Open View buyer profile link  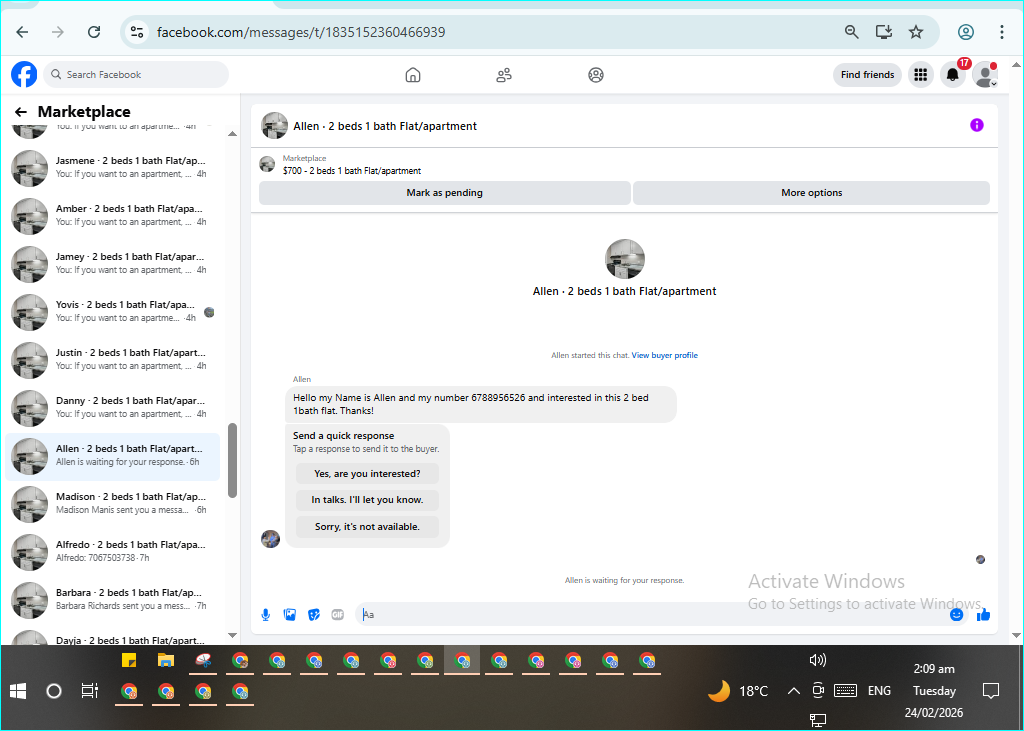coord(664,355)
